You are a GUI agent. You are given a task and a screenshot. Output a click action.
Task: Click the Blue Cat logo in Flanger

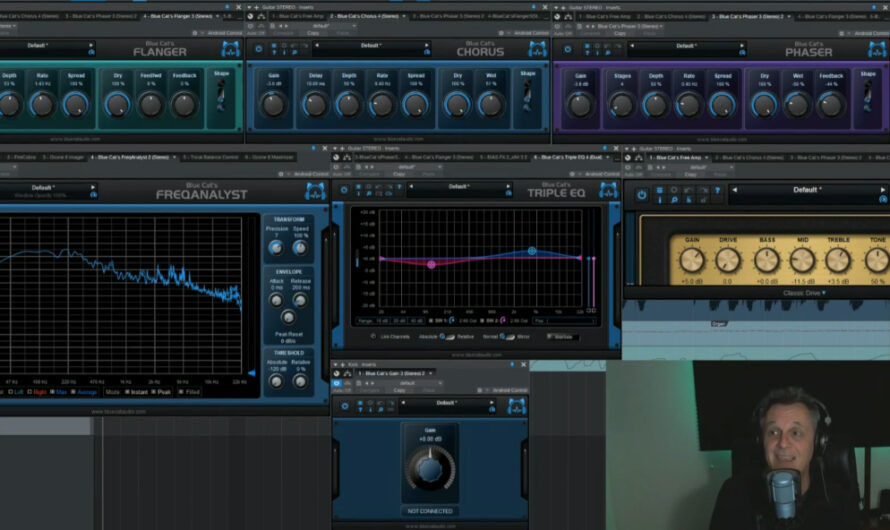tap(230, 49)
